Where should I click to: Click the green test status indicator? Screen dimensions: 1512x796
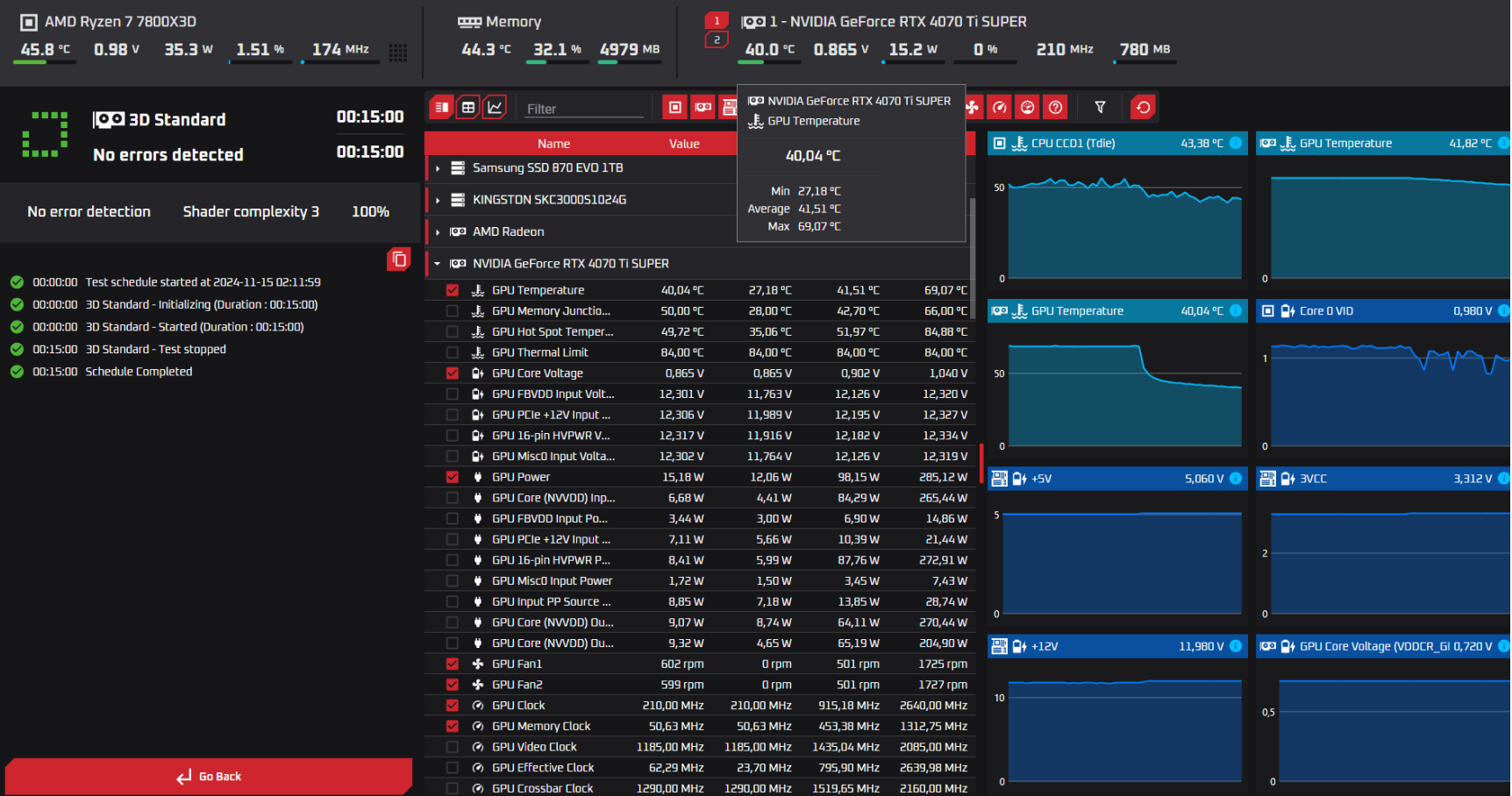pyautogui.click(x=45, y=134)
